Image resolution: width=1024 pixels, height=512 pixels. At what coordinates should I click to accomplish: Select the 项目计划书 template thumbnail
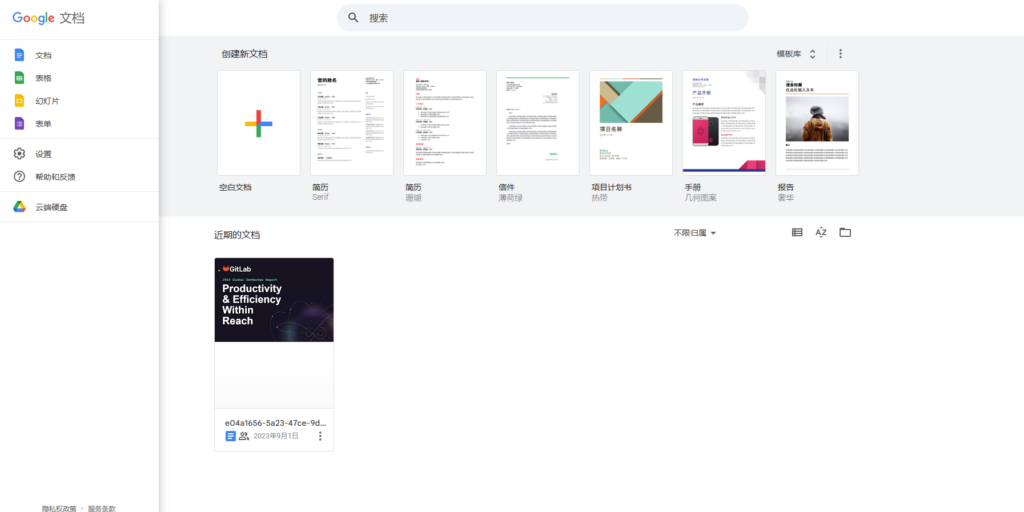(630, 123)
